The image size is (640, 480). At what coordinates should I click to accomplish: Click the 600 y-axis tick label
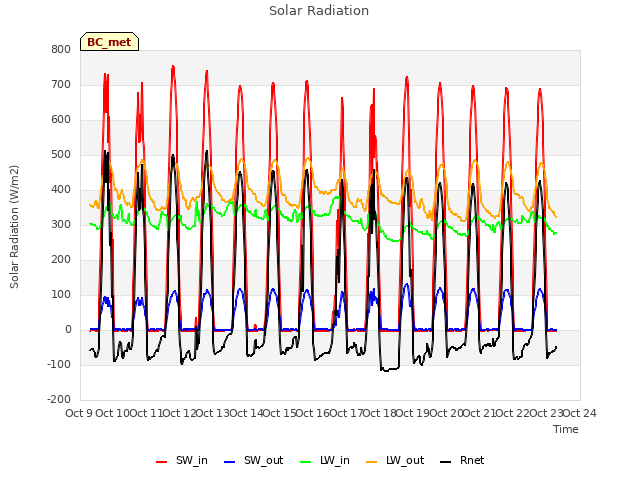[61, 120]
